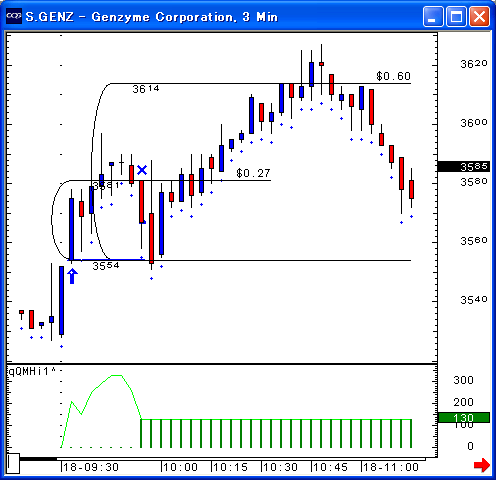
Task: Click the 10:30 time axis label
Action: (280, 467)
